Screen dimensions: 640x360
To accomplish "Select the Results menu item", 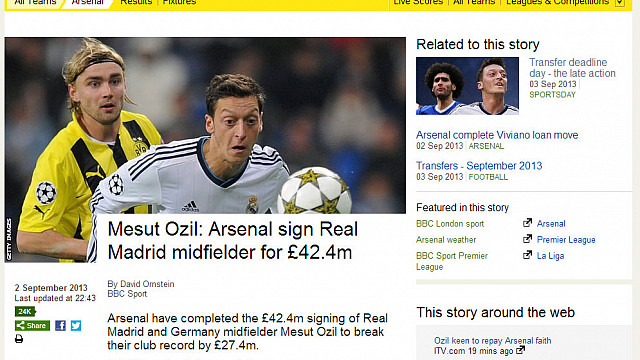I will click(136, 2).
